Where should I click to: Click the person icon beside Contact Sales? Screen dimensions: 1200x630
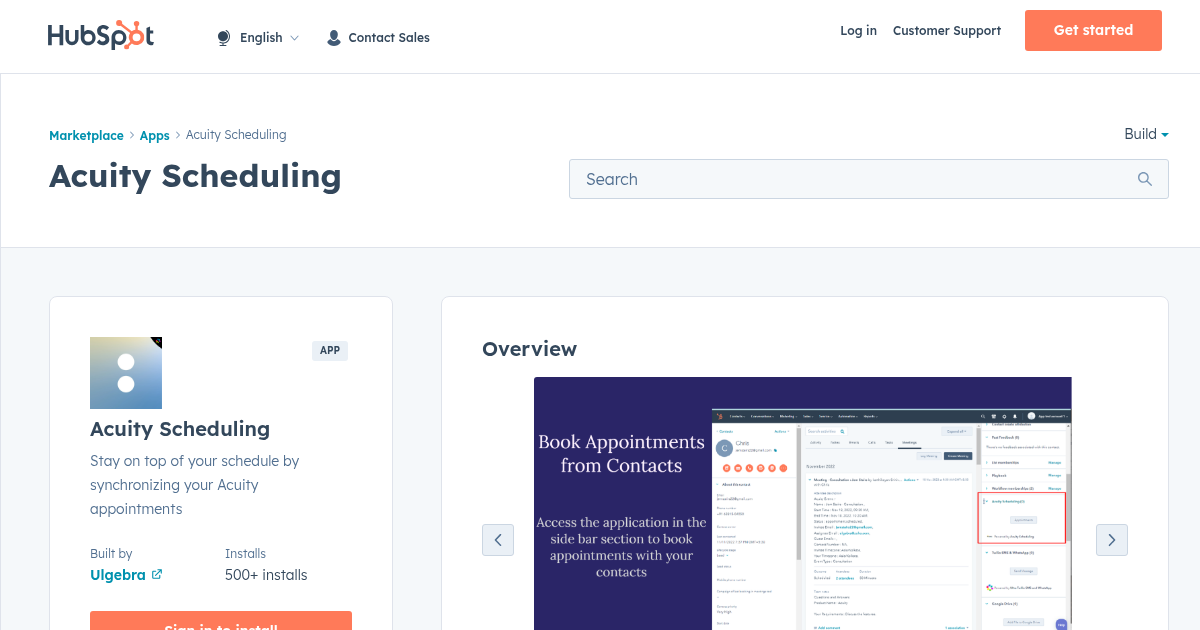(334, 38)
